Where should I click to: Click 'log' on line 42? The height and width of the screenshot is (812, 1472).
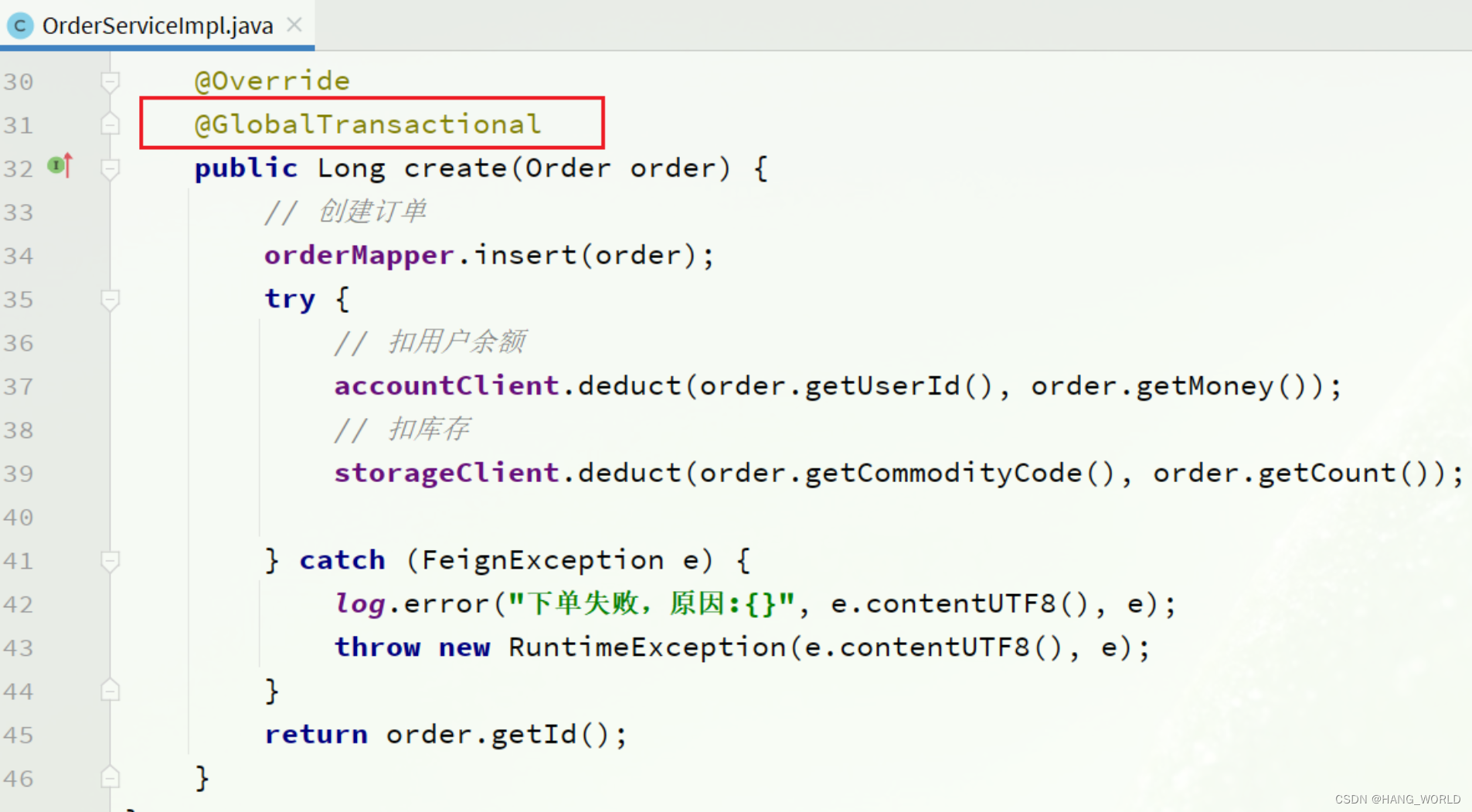coord(359,603)
